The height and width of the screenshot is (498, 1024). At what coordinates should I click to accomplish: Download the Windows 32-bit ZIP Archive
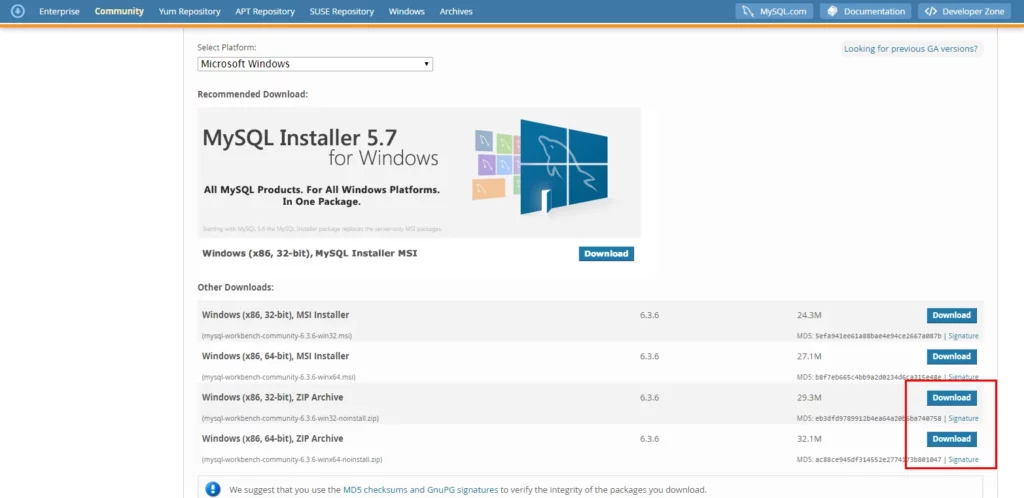coord(952,397)
